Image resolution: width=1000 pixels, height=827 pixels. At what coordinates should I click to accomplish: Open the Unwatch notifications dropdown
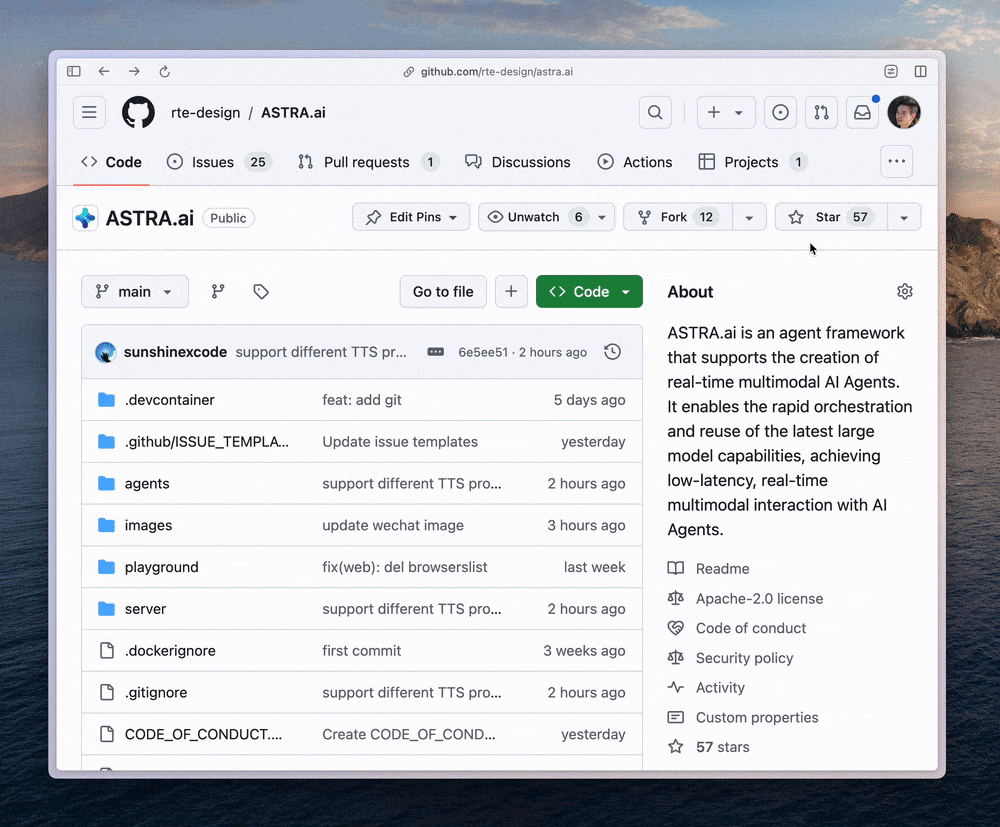(547, 217)
